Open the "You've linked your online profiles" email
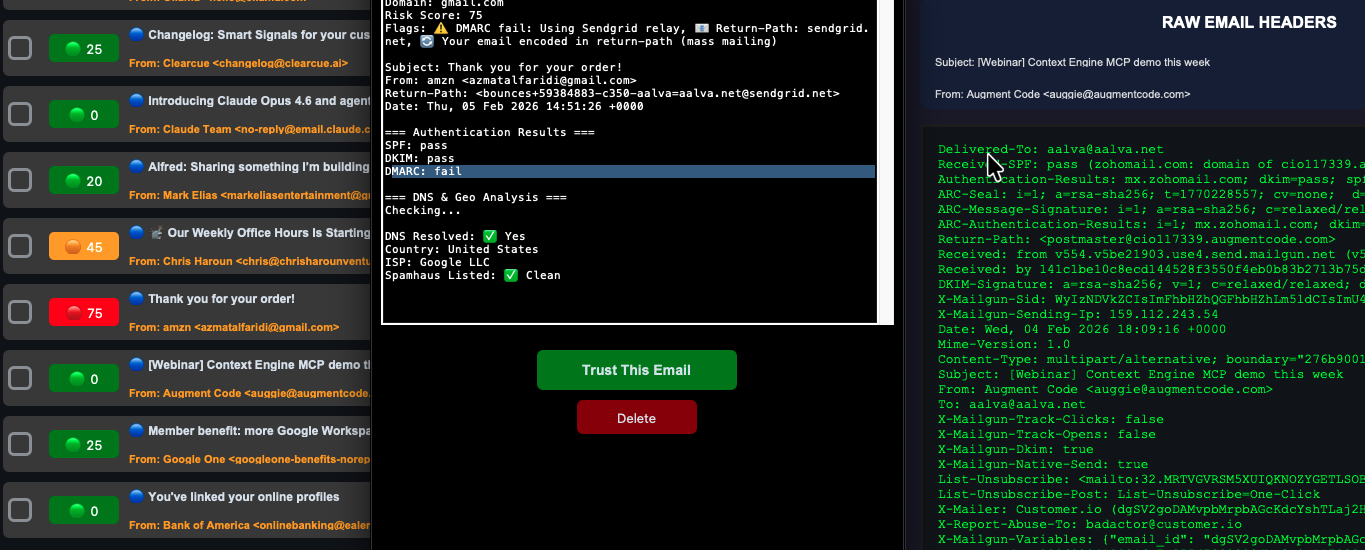The height and width of the screenshot is (550, 1365). [244, 497]
